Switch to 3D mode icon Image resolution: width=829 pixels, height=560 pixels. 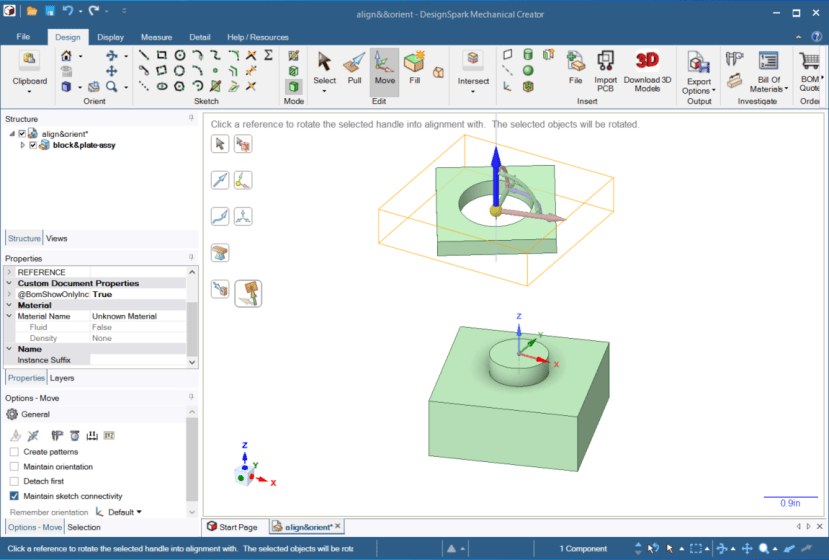(293, 86)
